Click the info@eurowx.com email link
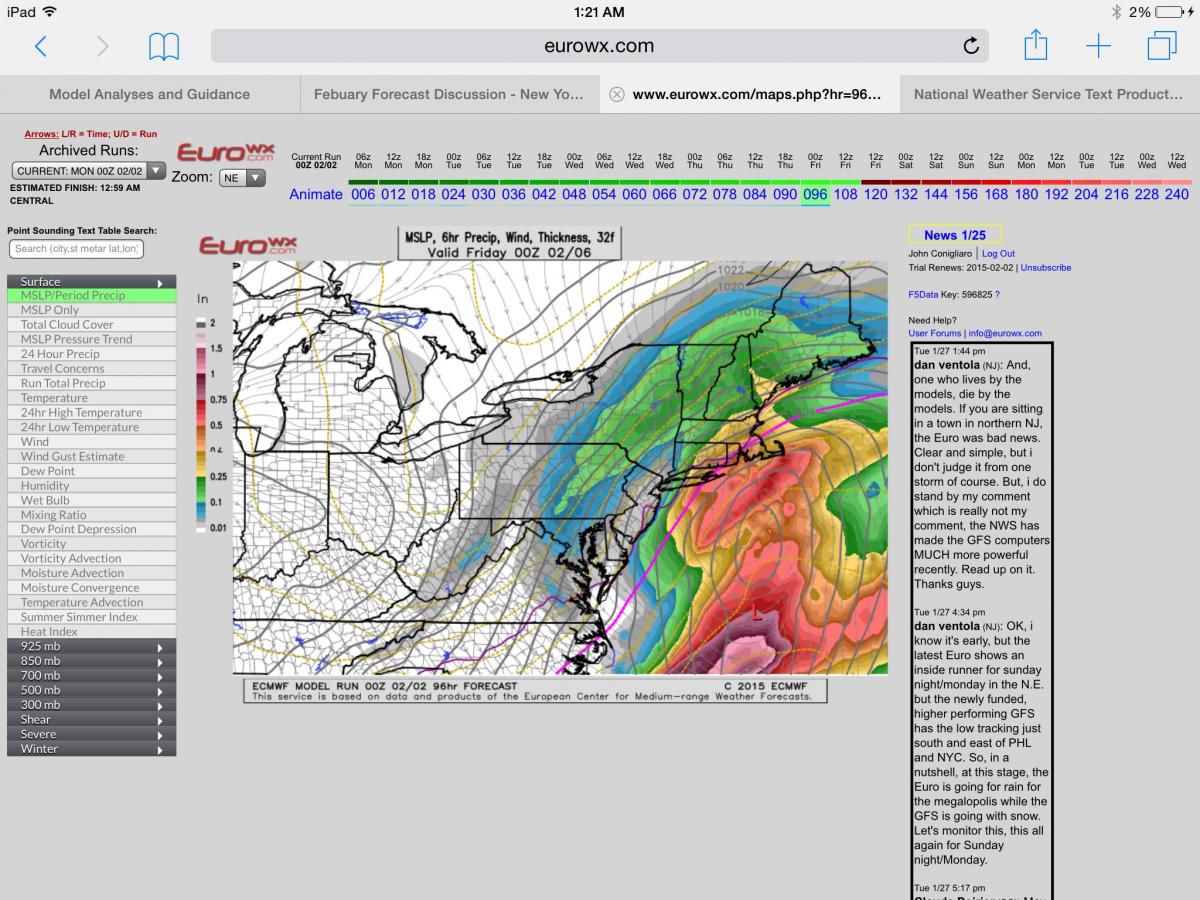The width and height of the screenshot is (1200, 900). [x=1004, y=333]
